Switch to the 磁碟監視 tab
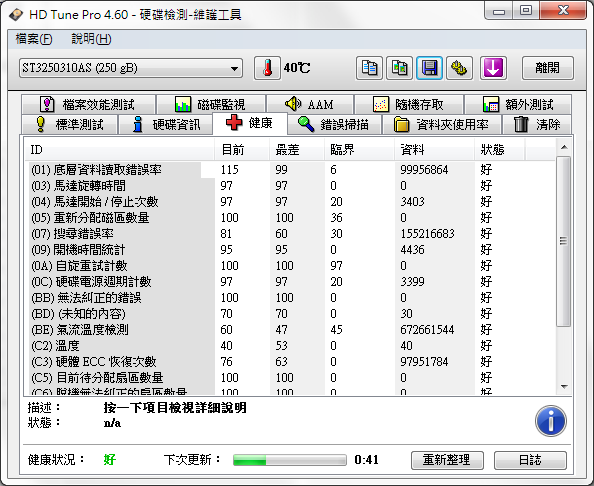 coord(211,104)
